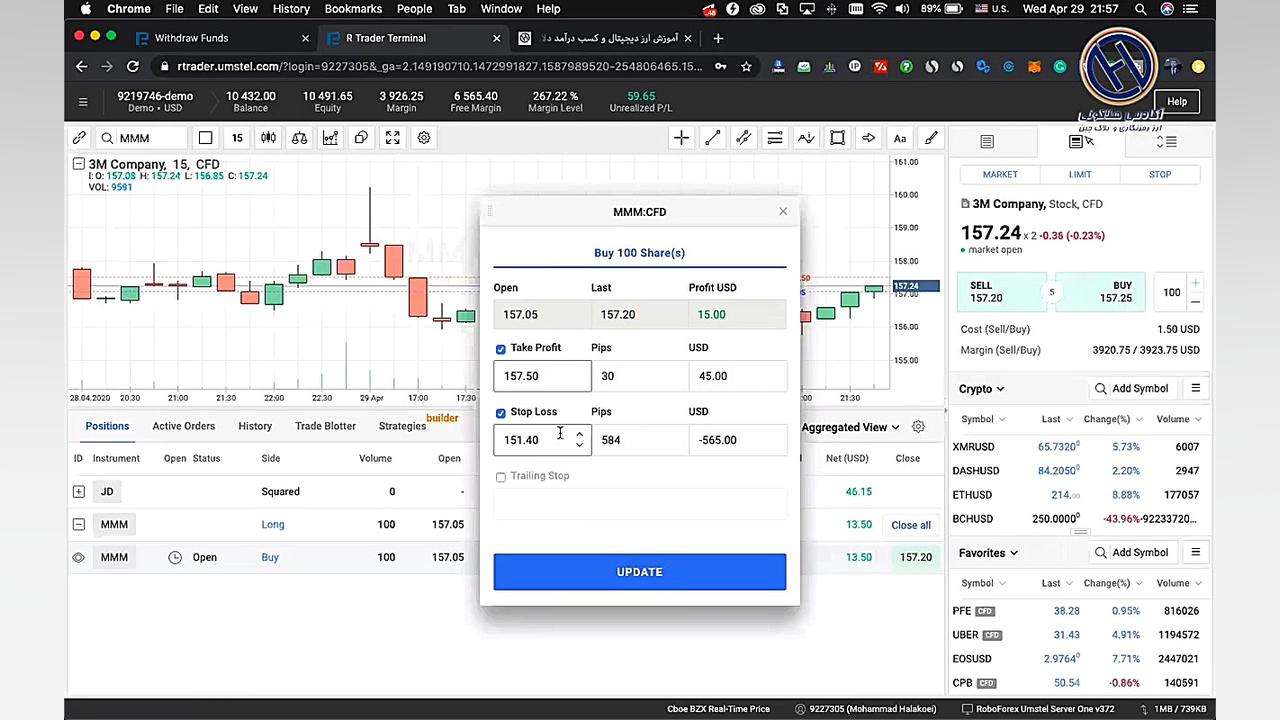The width and height of the screenshot is (1280, 720).
Task: Enable the Trailing Stop checkbox
Action: (x=501, y=477)
